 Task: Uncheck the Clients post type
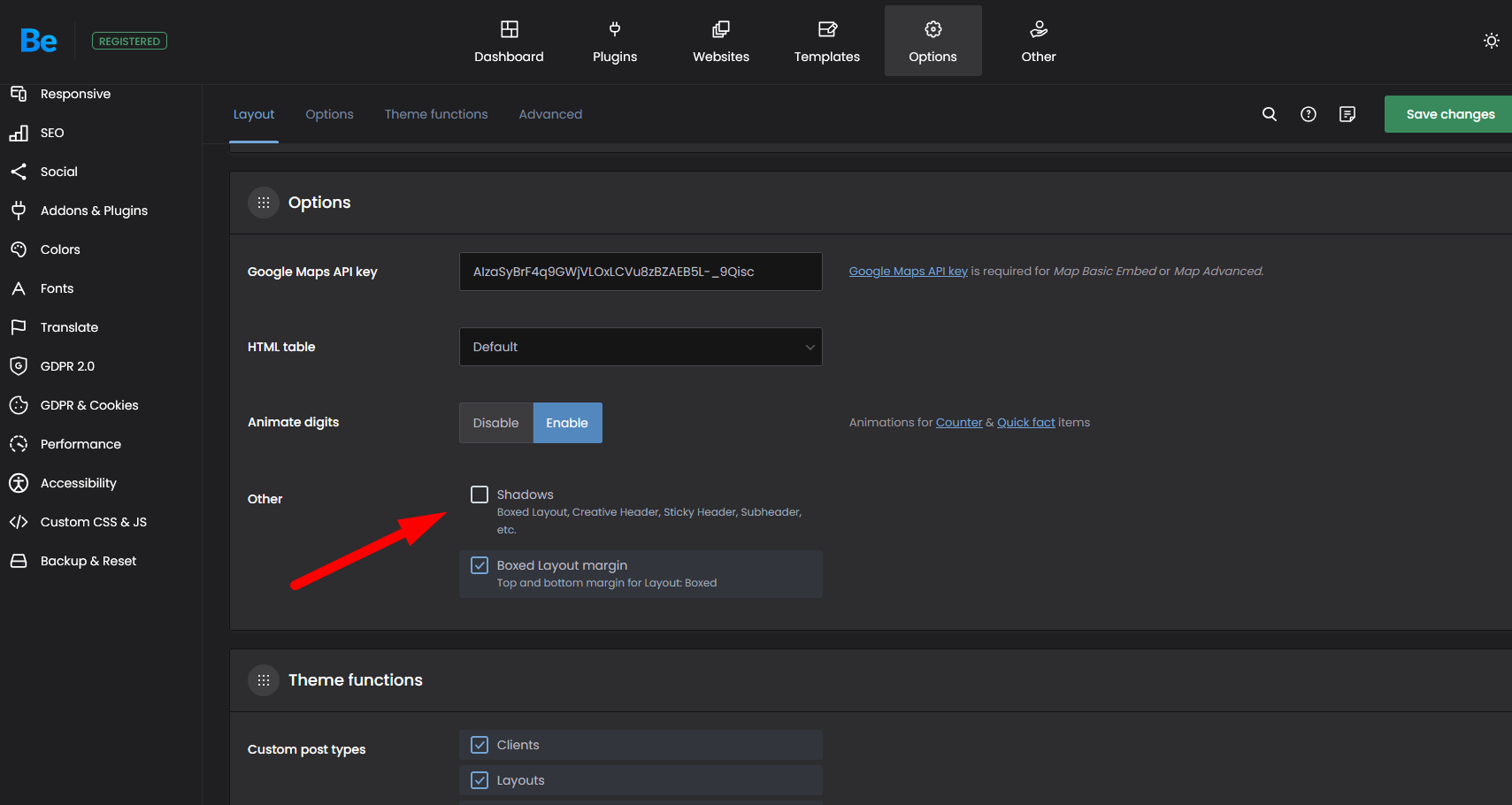(x=480, y=745)
